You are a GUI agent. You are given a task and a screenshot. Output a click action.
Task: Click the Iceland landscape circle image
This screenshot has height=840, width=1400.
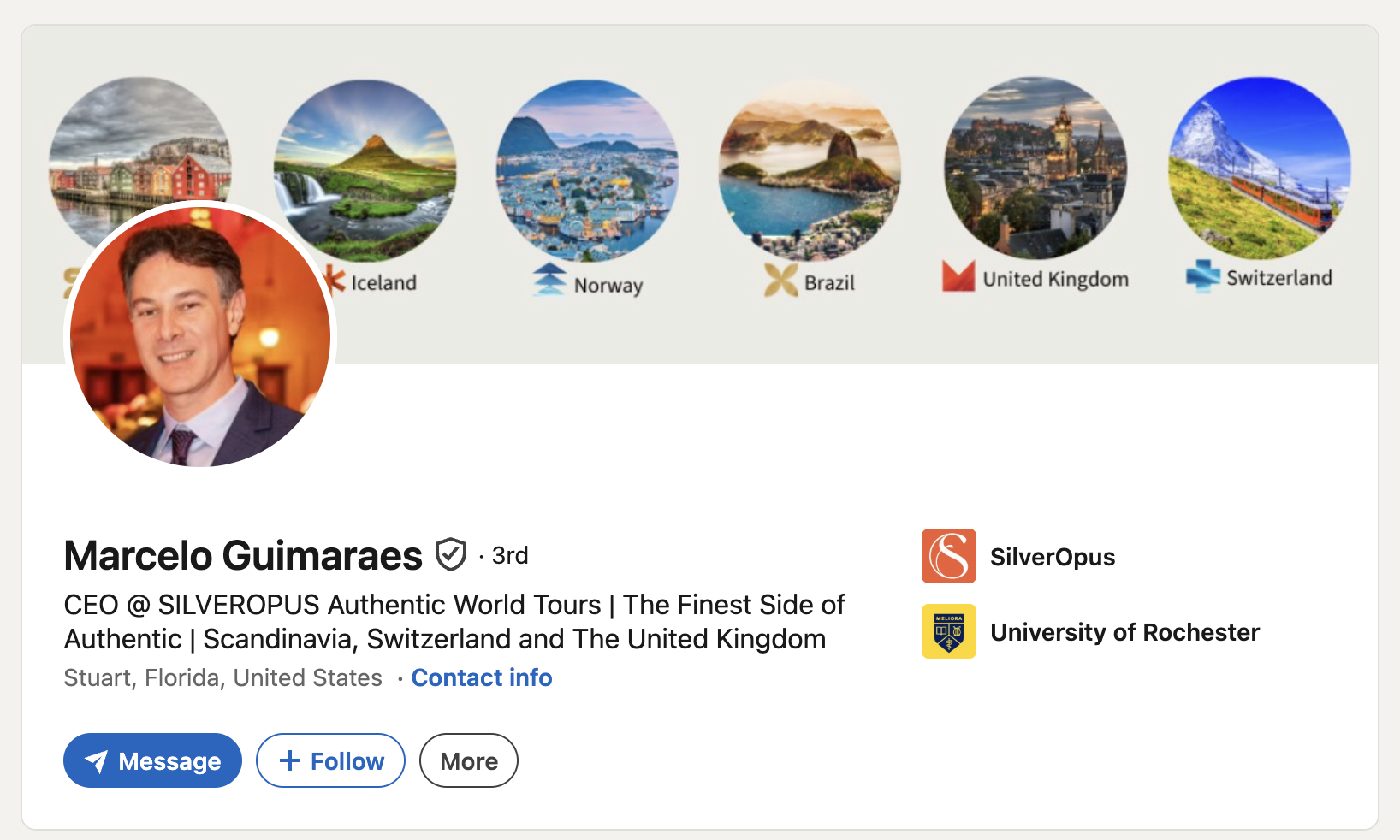365,170
